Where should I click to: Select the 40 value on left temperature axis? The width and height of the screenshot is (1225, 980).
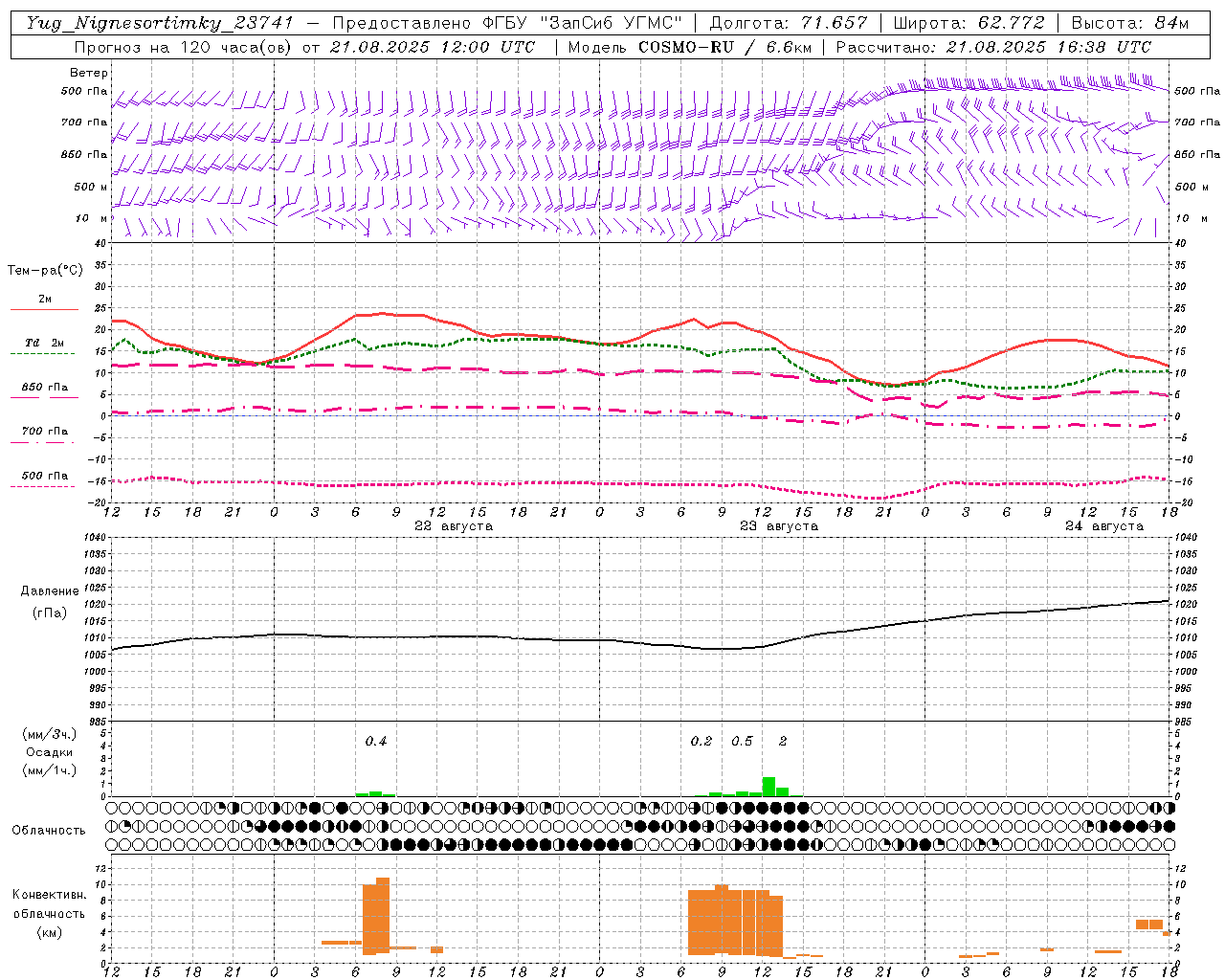click(99, 243)
